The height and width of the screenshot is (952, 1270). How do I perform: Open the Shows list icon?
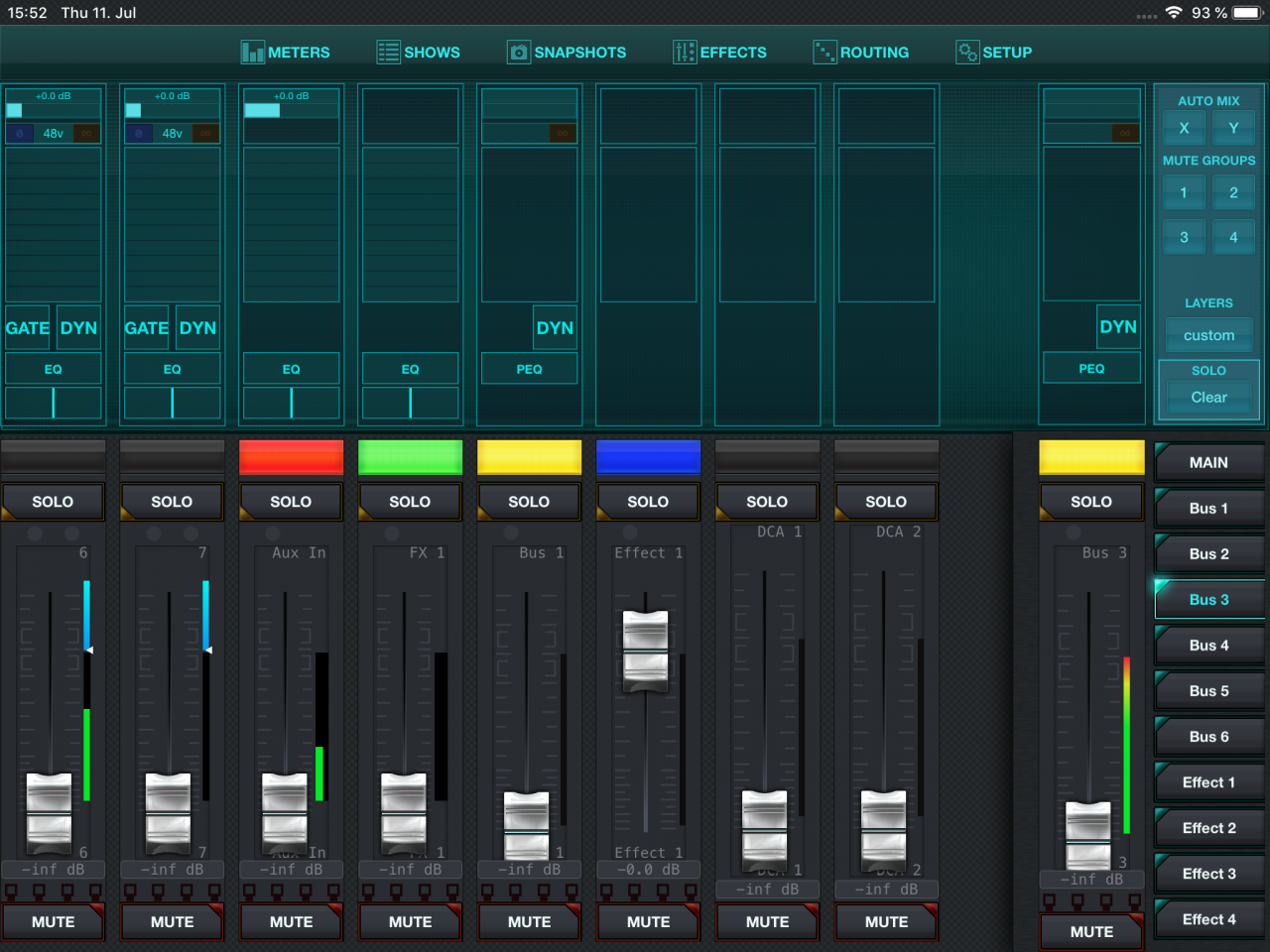pyautogui.click(x=388, y=53)
